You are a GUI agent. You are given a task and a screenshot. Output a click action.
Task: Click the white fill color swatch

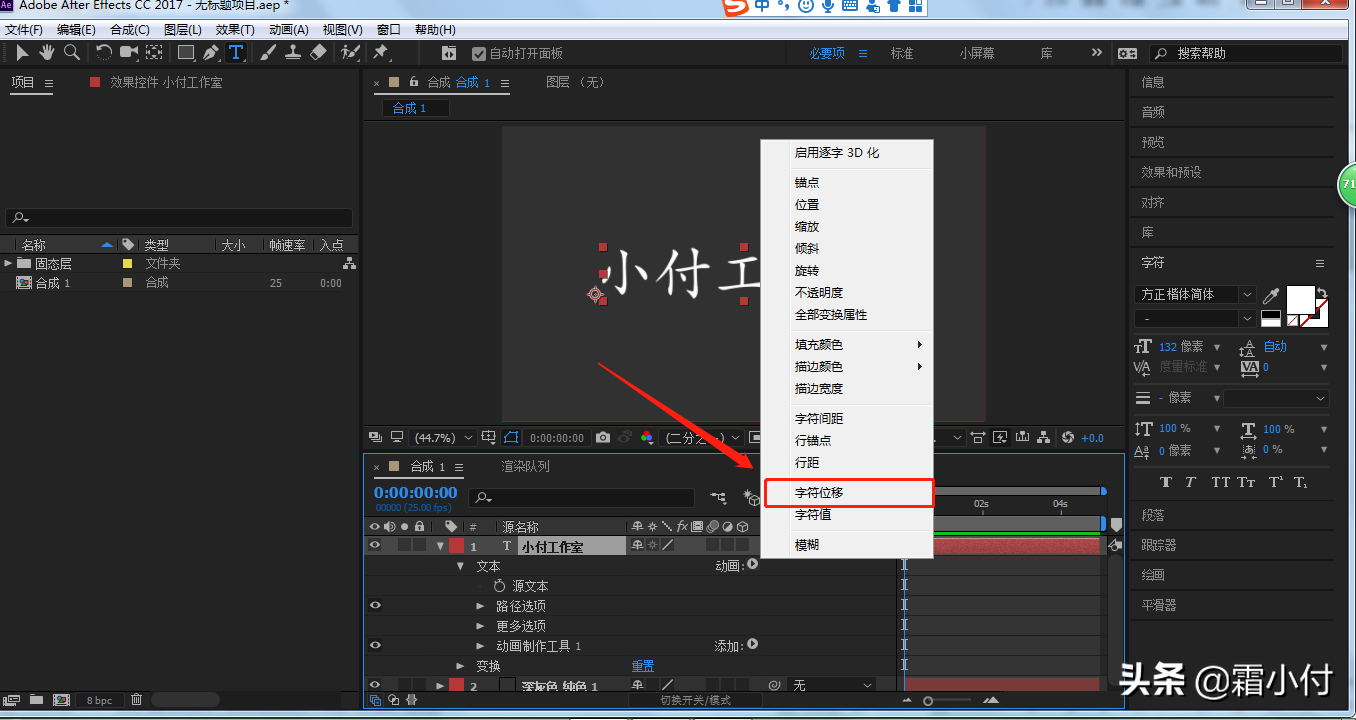pyautogui.click(x=1299, y=300)
